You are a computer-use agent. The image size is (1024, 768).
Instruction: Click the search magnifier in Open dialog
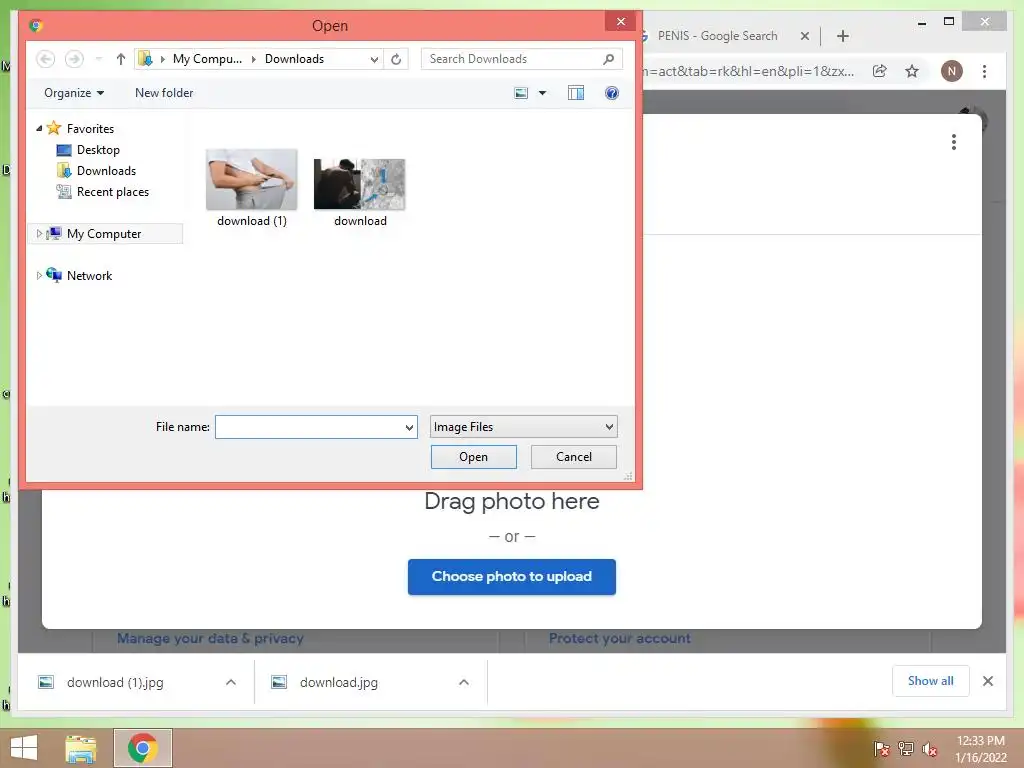pos(609,59)
